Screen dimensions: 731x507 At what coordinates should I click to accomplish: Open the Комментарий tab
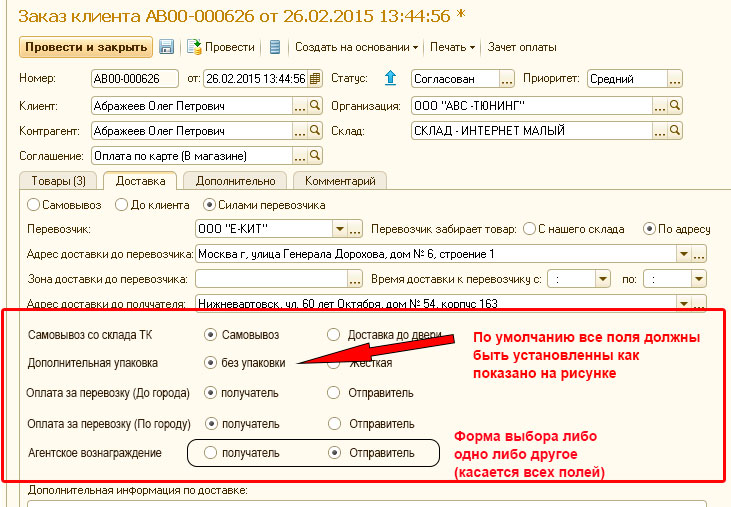[340, 181]
